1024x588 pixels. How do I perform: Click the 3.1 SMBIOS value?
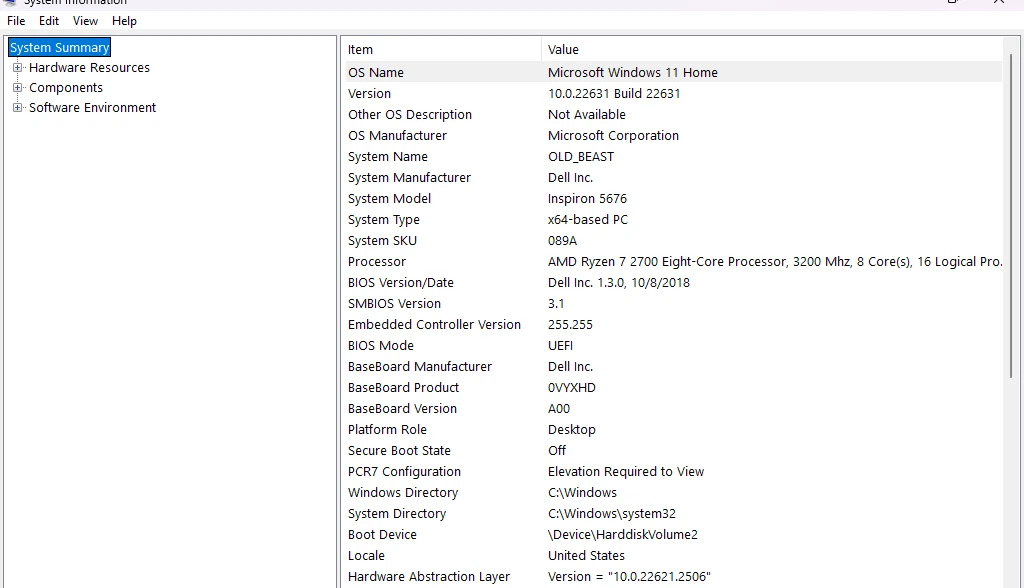pyautogui.click(x=556, y=304)
